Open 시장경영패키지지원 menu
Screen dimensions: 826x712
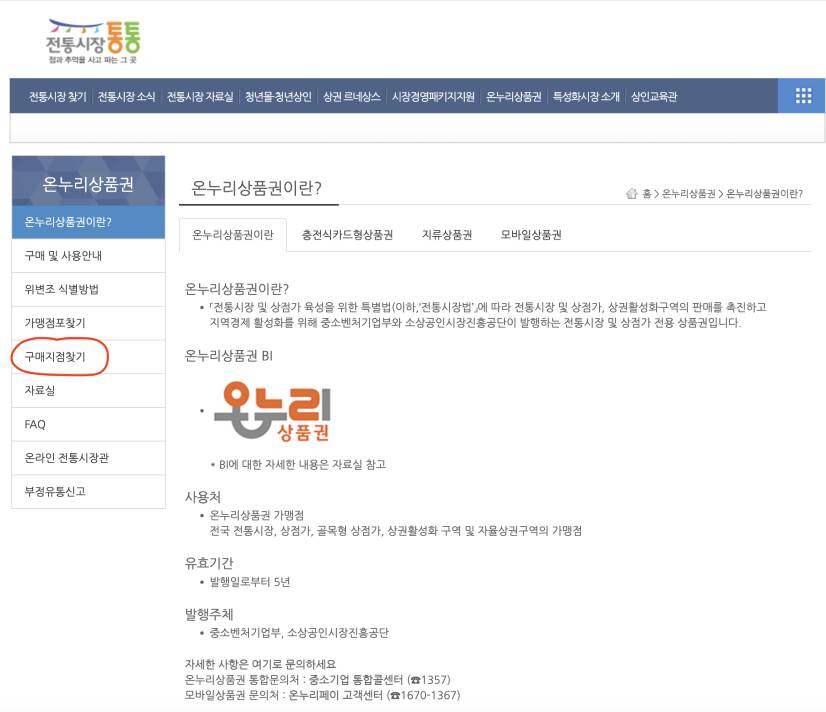[x=433, y=96]
